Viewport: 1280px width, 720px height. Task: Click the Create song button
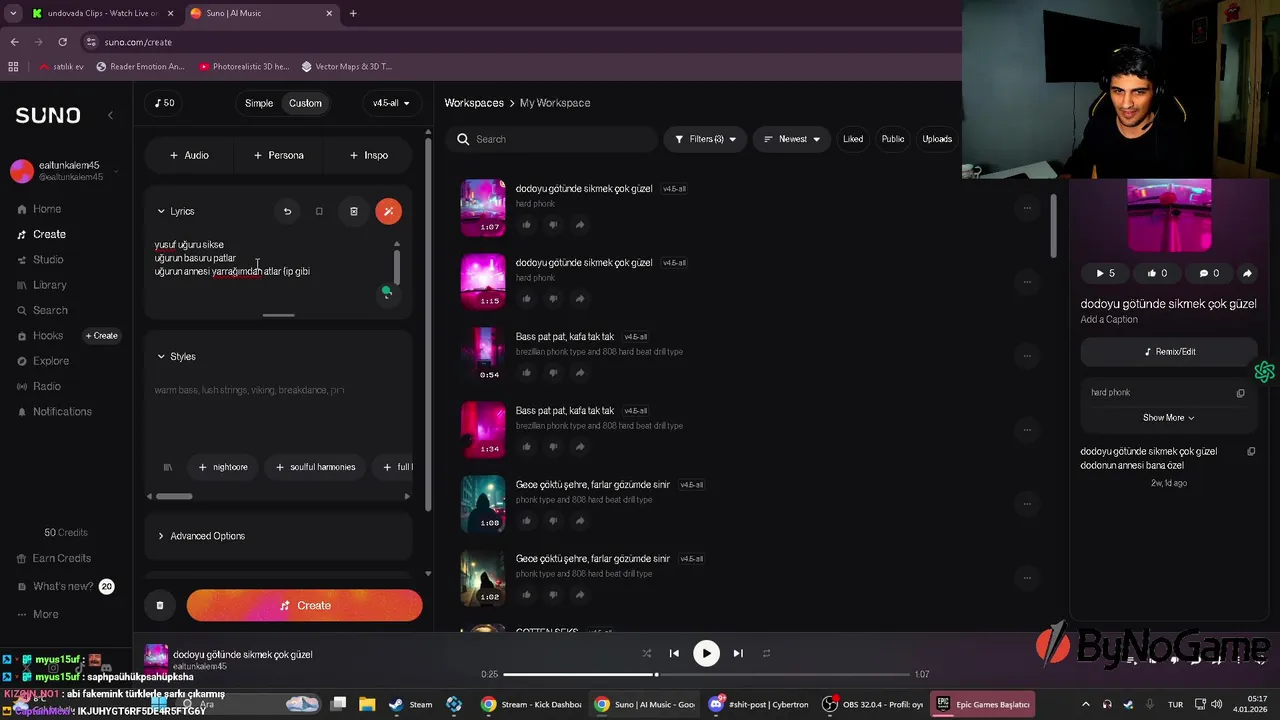click(x=304, y=605)
